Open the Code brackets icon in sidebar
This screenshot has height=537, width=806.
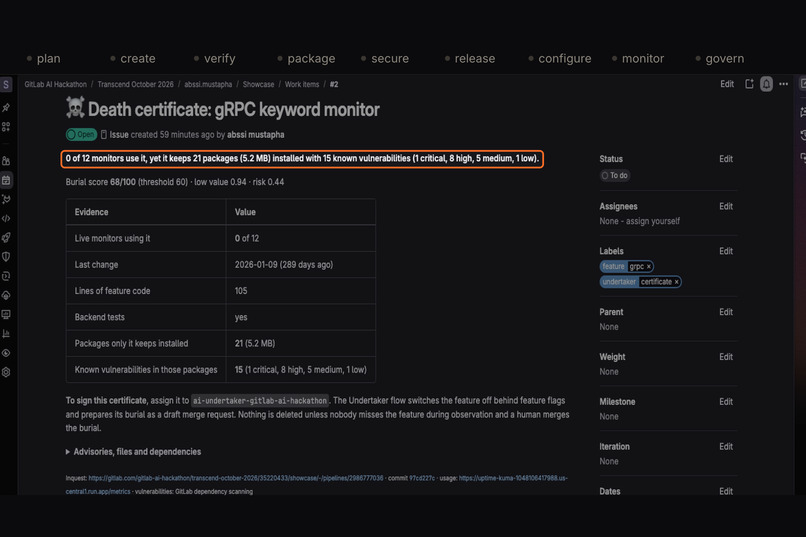click(x=6, y=218)
